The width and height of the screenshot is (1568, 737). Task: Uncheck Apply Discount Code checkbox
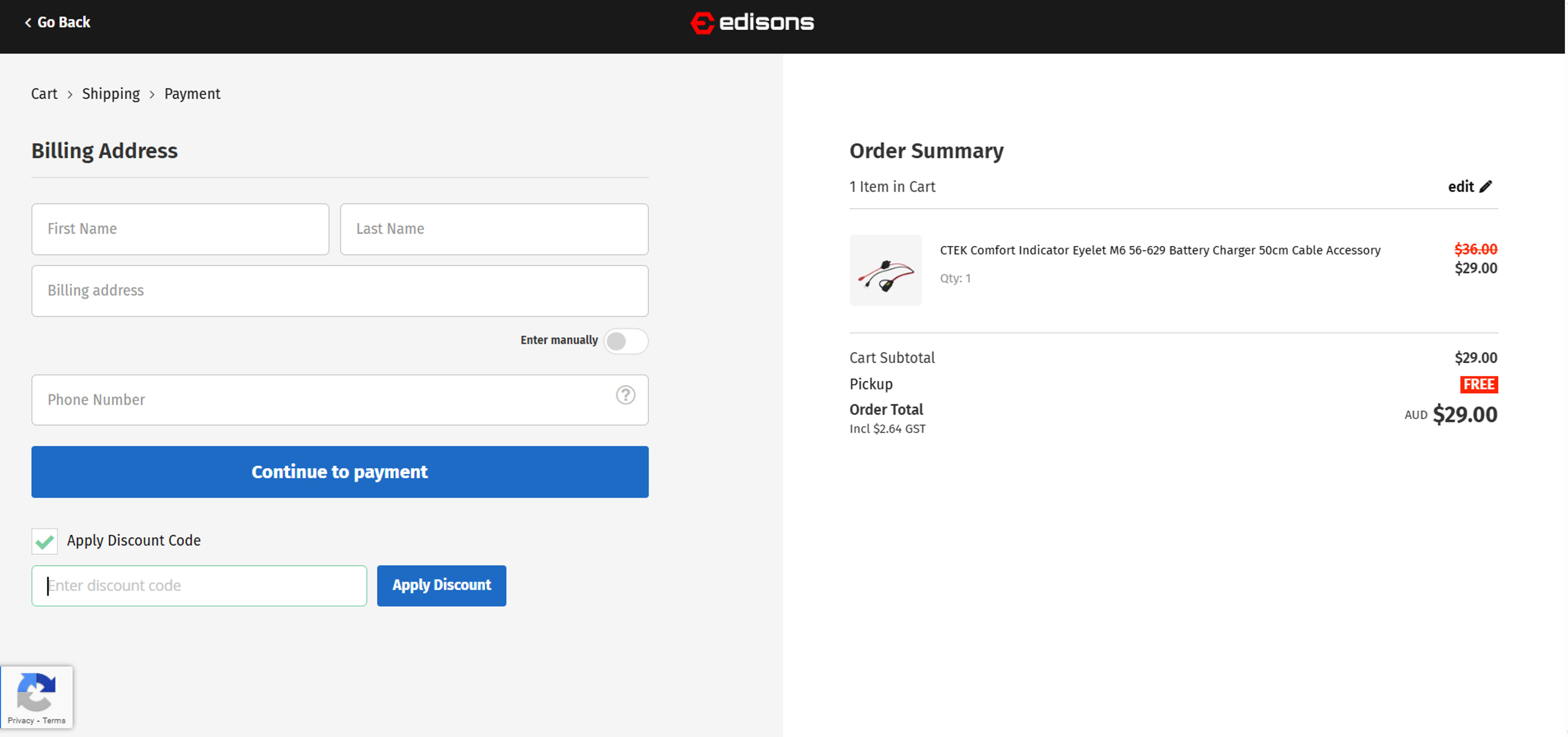coord(45,541)
